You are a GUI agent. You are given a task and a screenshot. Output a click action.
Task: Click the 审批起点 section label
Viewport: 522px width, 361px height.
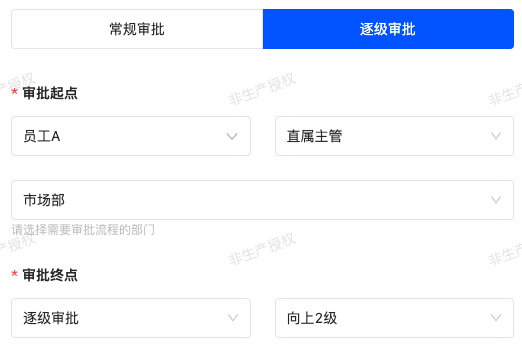(50, 93)
